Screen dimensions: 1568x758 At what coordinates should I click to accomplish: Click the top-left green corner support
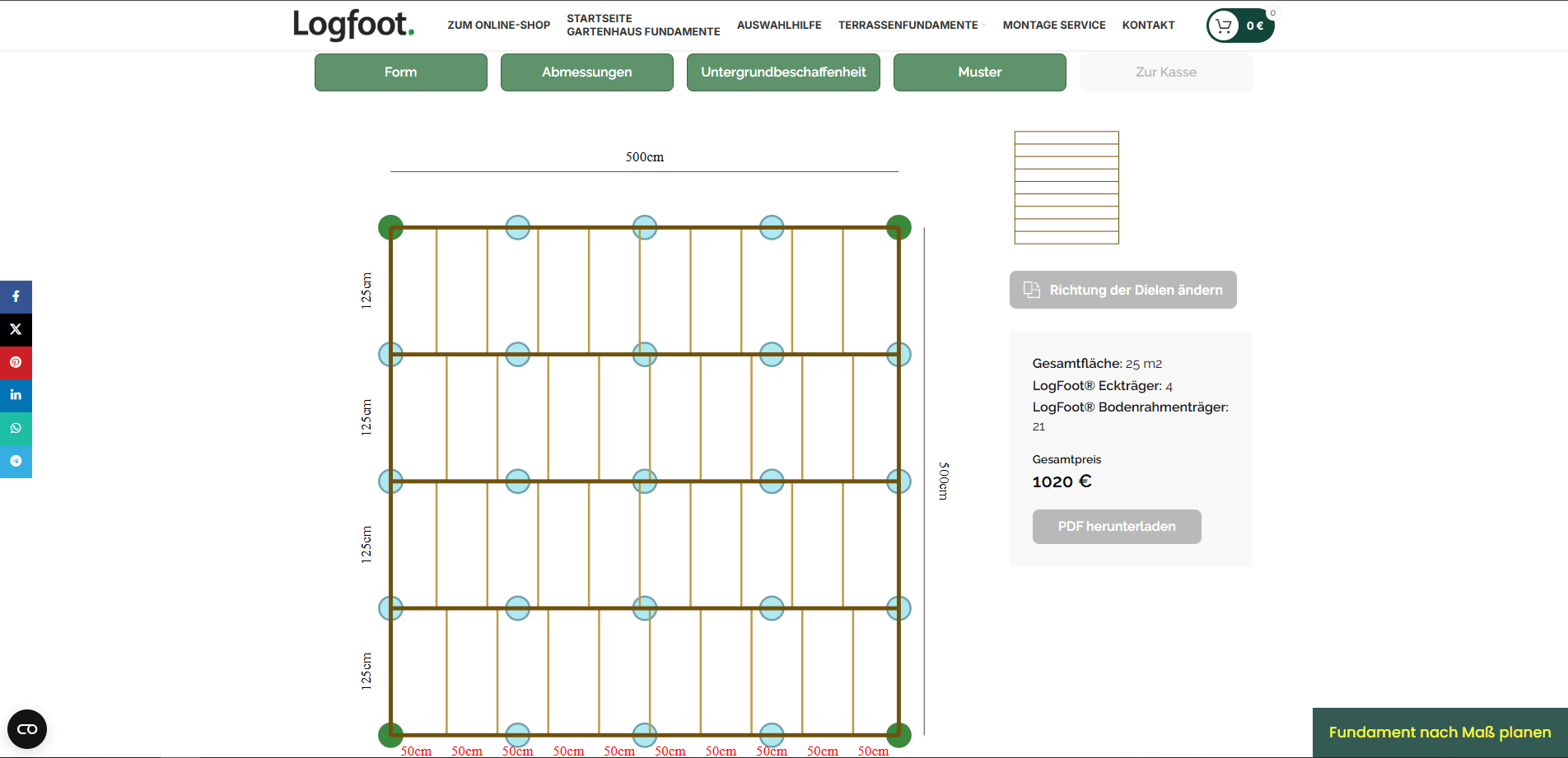click(390, 227)
